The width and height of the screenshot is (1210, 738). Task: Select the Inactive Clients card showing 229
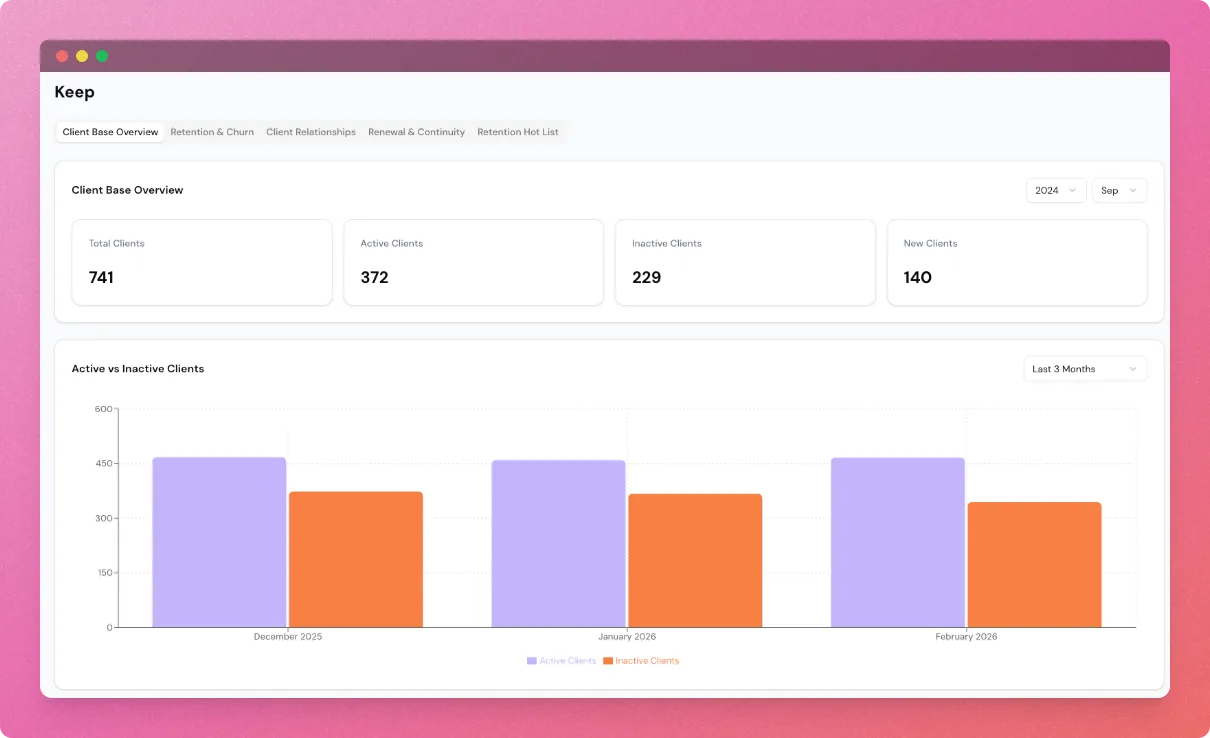(x=745, y=262)
